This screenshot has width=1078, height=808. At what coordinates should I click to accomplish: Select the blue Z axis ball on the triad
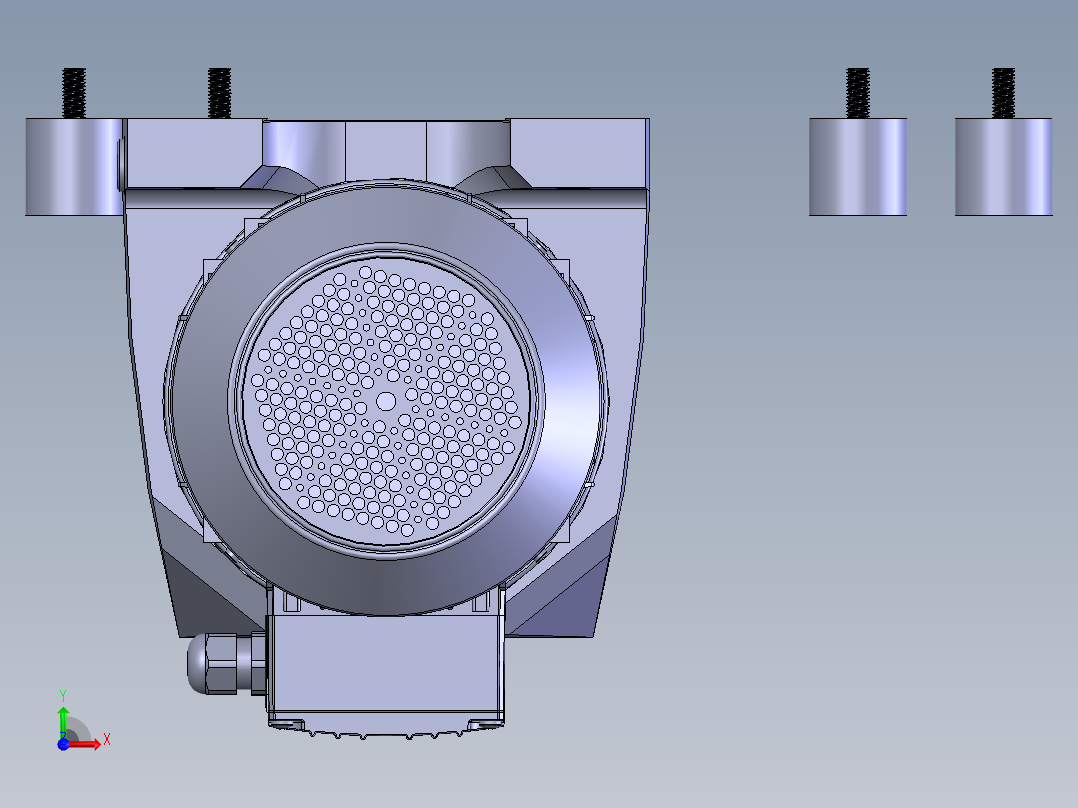coord(63,744)
